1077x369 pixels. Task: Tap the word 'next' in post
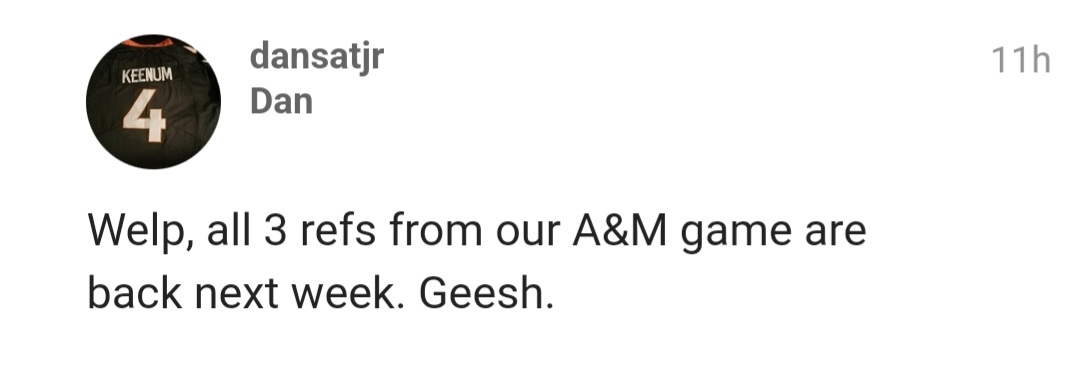(236, 295)
